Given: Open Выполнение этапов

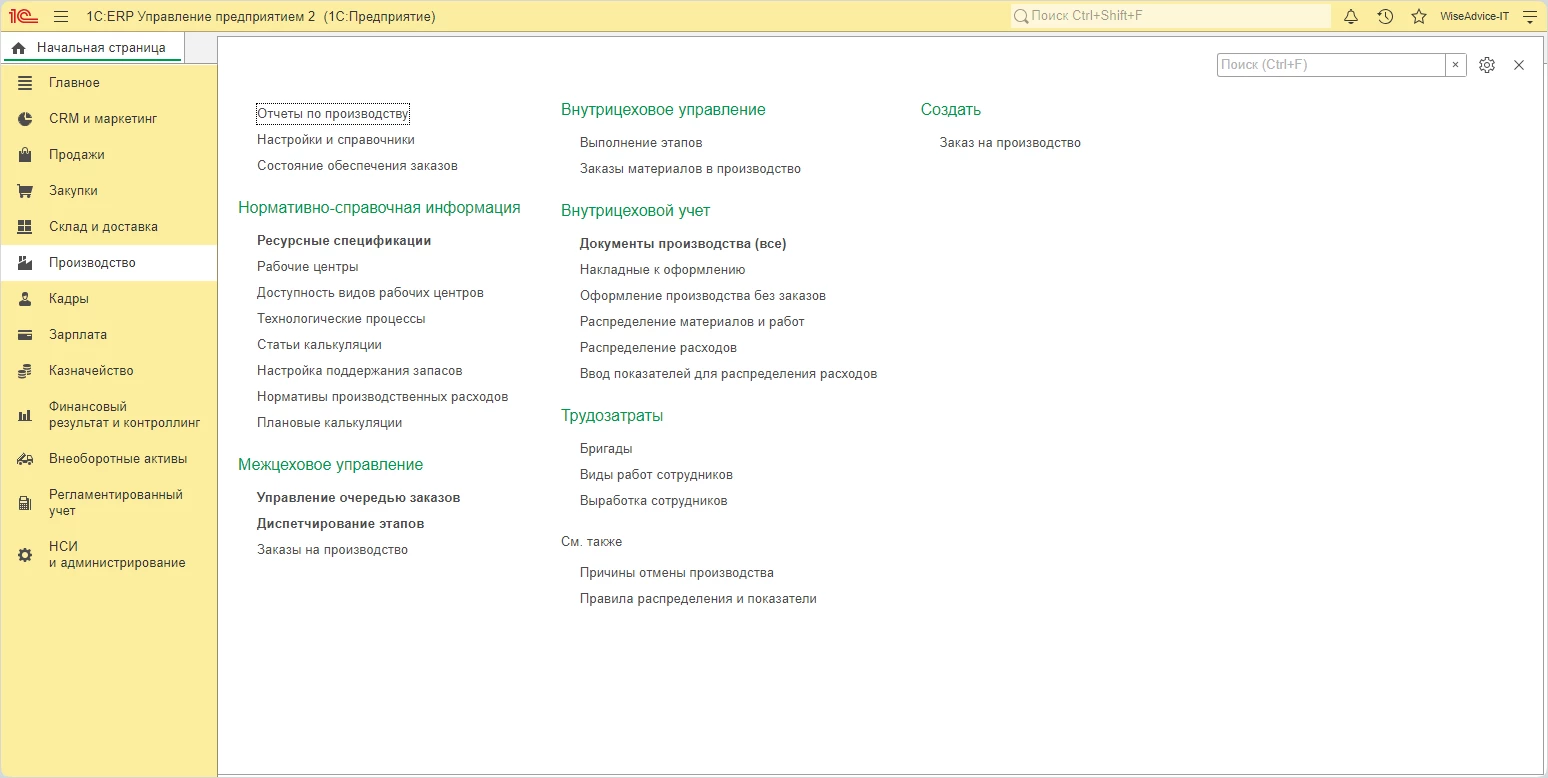Looking at the screenshot, I should 641,143.
